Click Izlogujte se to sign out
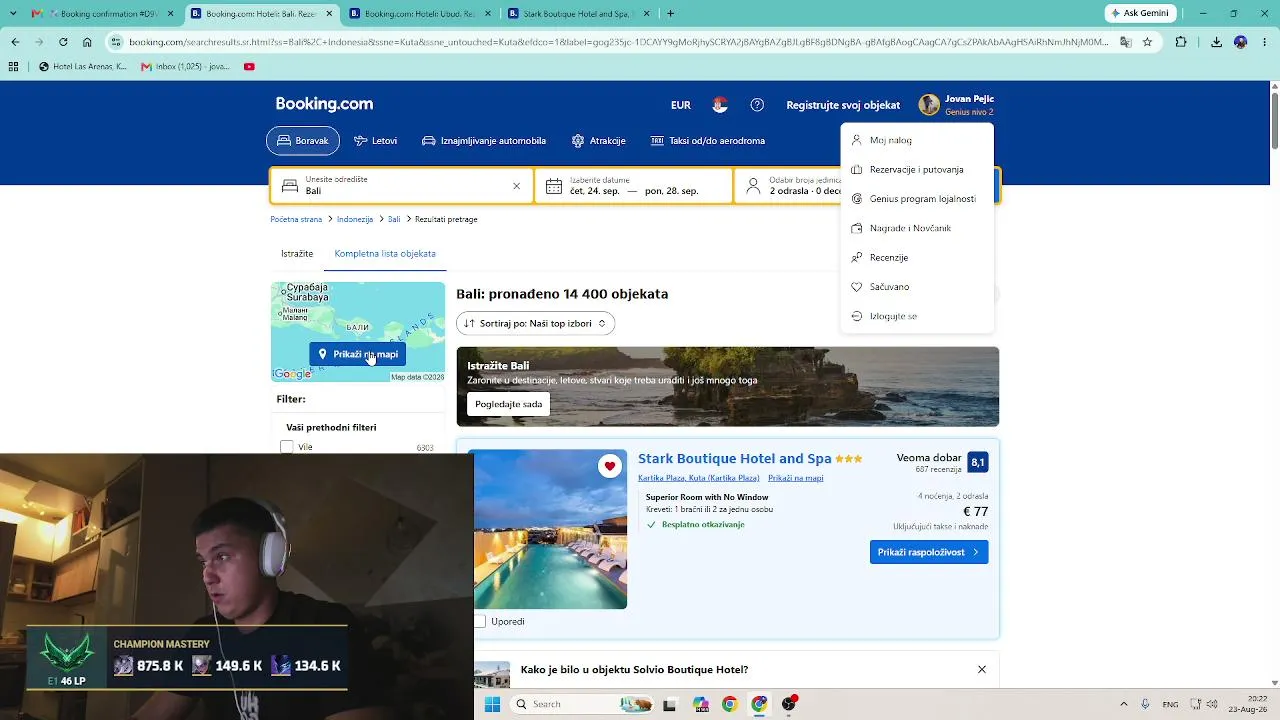 coord(918,316)
